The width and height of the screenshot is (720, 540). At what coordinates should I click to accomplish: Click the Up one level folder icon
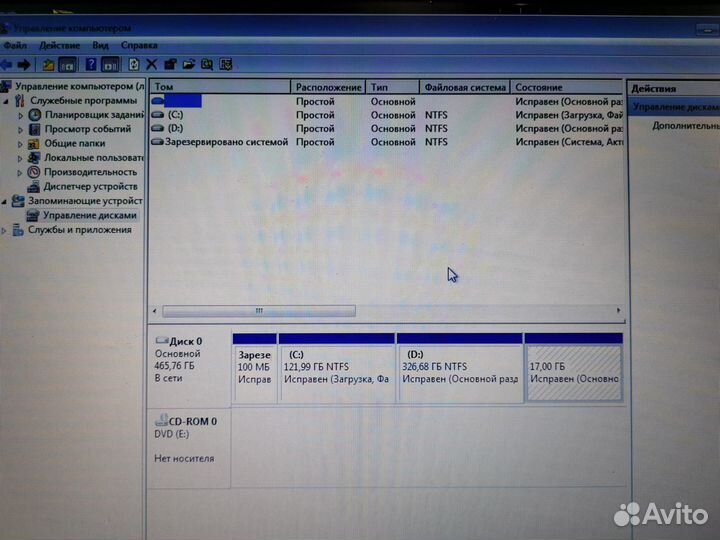click(48, 65)
